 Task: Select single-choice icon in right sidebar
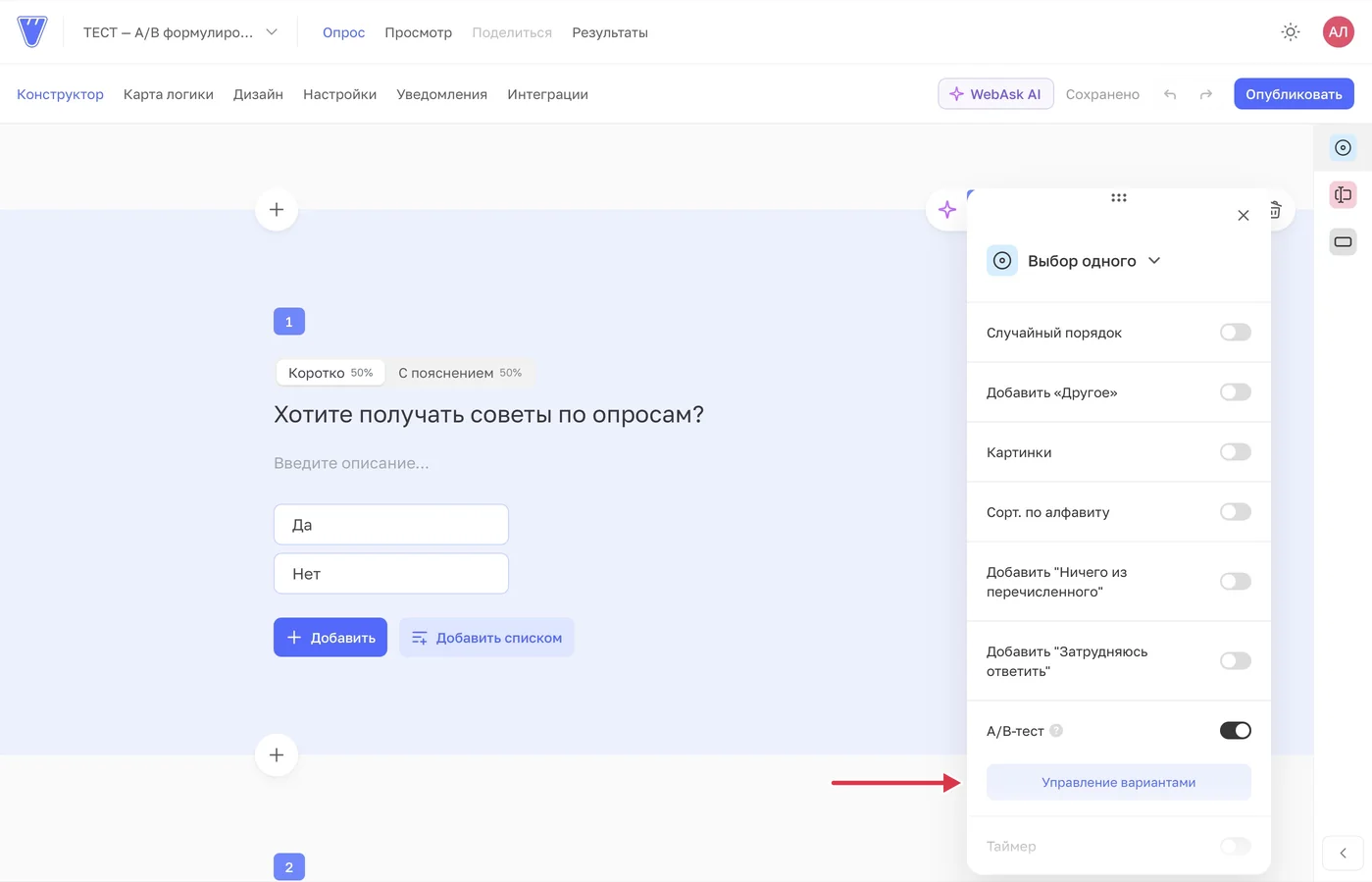click(1344, 148)
